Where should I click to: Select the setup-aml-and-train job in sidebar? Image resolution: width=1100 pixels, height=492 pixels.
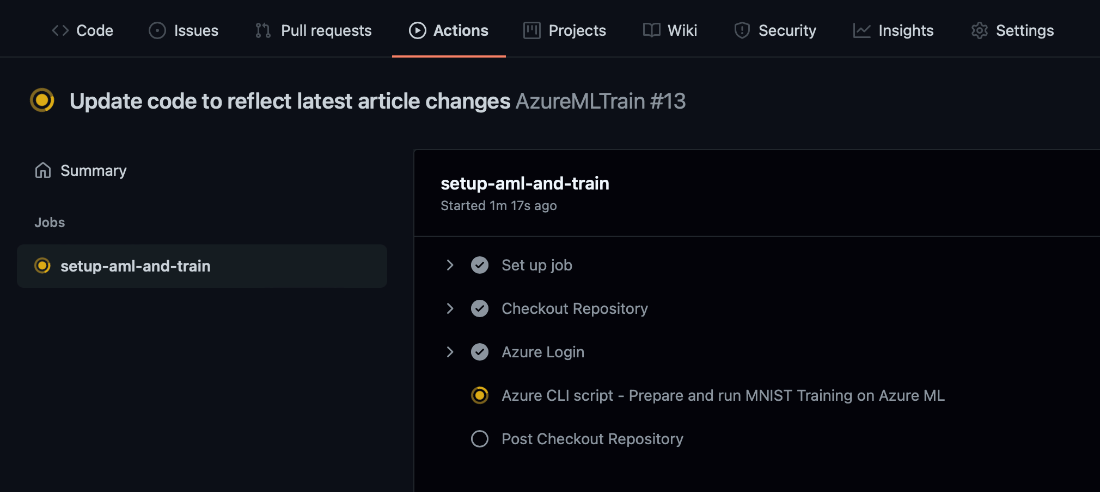[x=202, y=266]
